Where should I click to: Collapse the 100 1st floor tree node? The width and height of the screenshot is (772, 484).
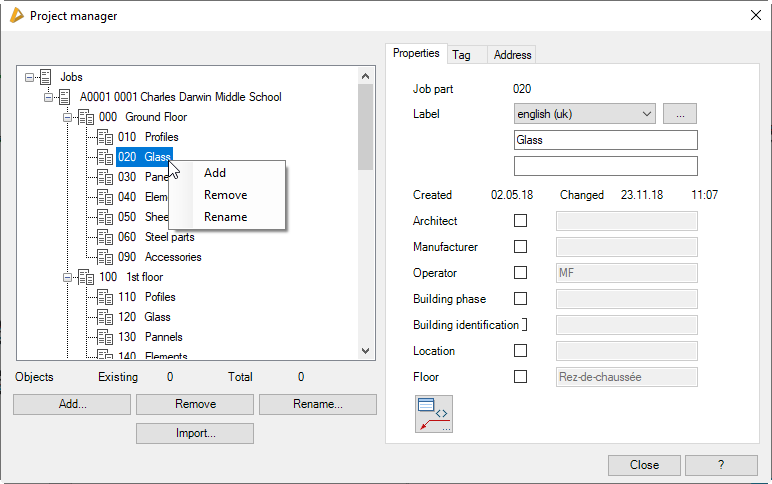(x=68, y=277)
